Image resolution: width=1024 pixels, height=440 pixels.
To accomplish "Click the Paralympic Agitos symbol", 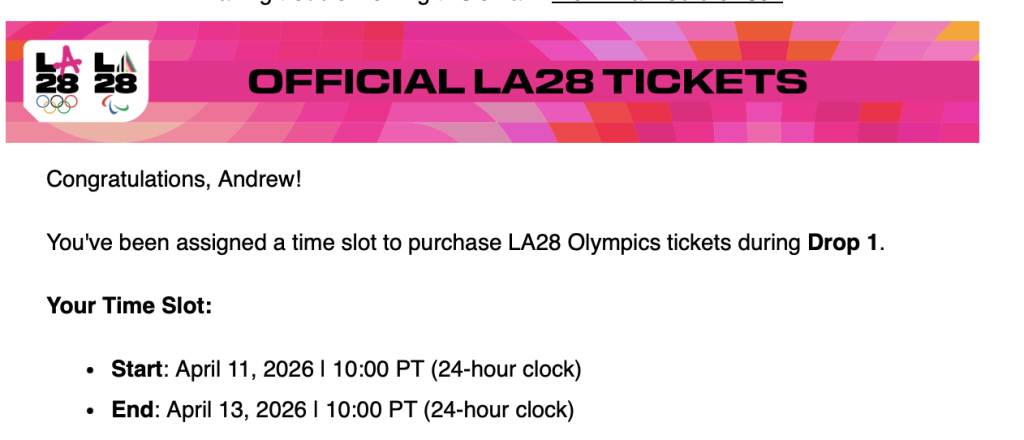I will click(x=114, y=101).
